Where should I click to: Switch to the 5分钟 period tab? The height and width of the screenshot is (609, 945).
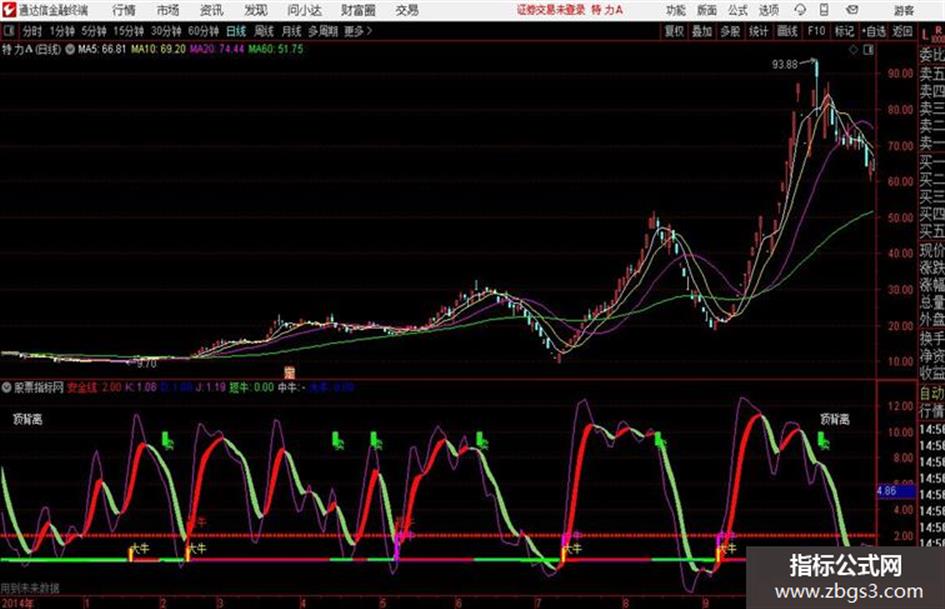tap(94, 31)
